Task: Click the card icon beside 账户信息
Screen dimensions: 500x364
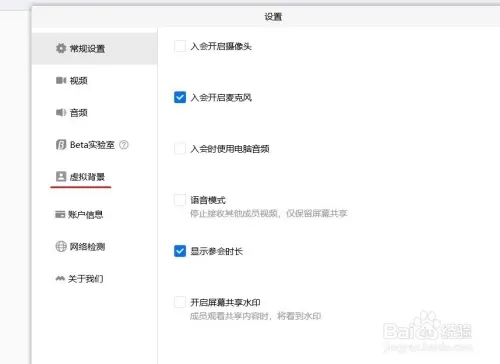Action: coord(60,214)
